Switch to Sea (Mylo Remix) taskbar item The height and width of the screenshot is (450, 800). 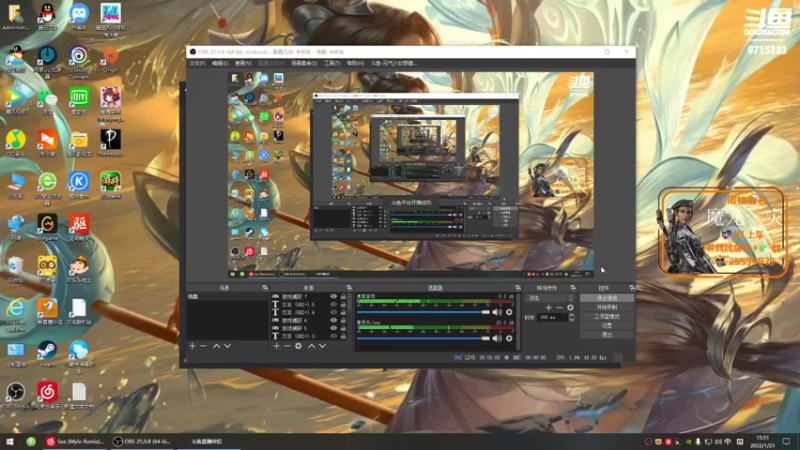point(75,441)
